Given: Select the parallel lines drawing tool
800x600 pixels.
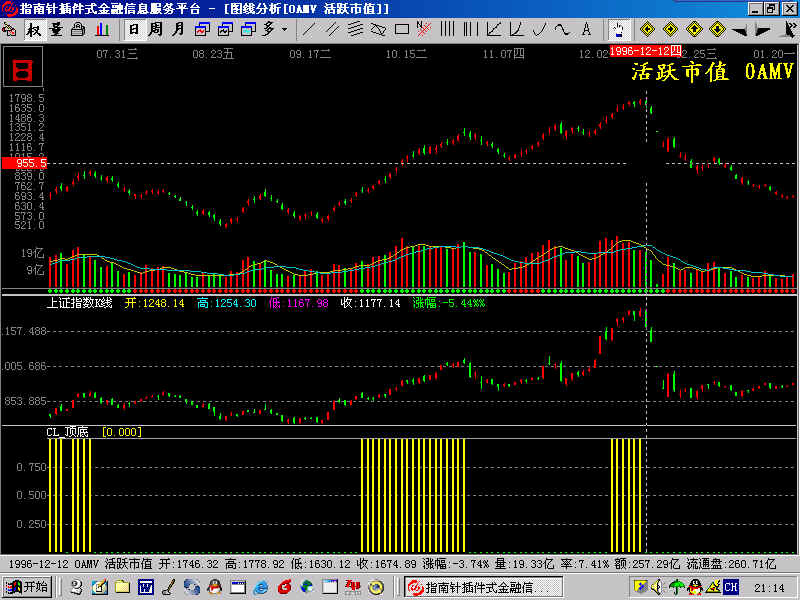Looking at the screenshot, I should [x=332, y=30].
